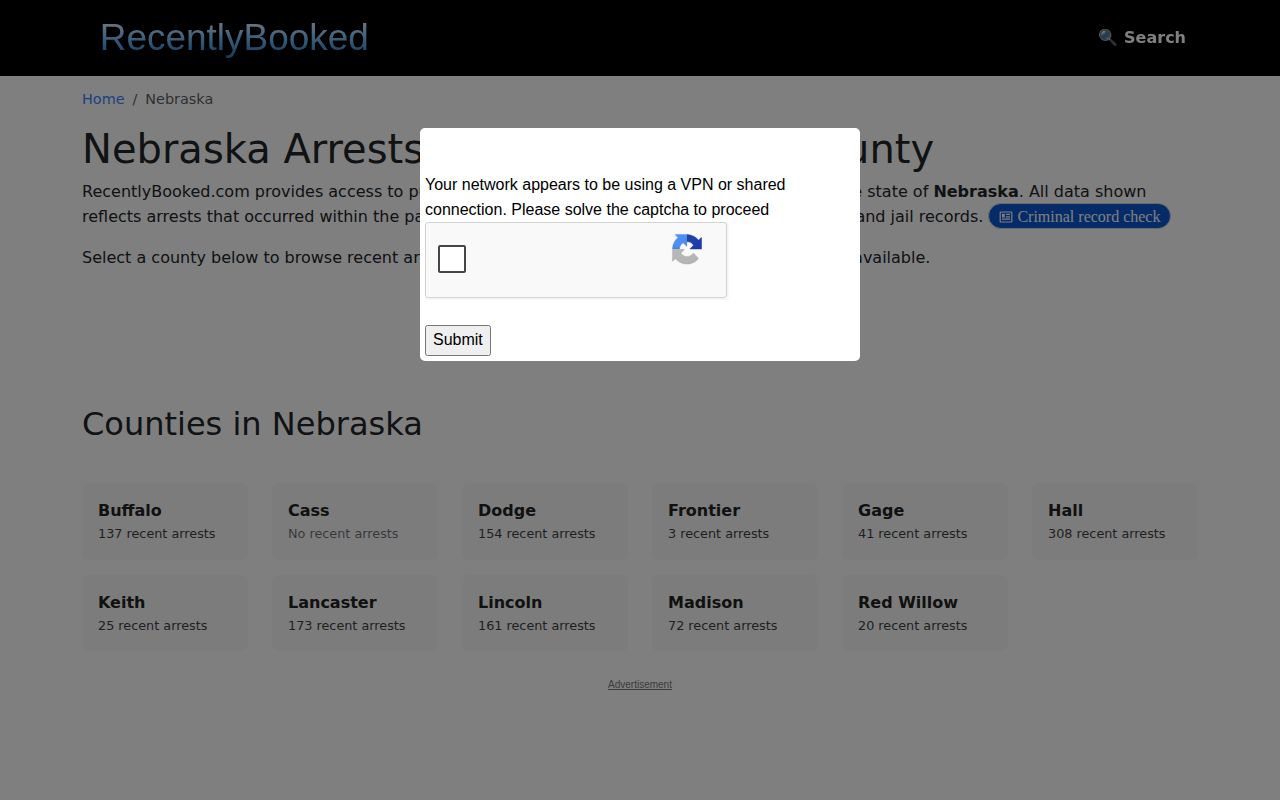Open the Search link in header
The width and height of the screenshot is (1280, 800).
pos(1142,37)
